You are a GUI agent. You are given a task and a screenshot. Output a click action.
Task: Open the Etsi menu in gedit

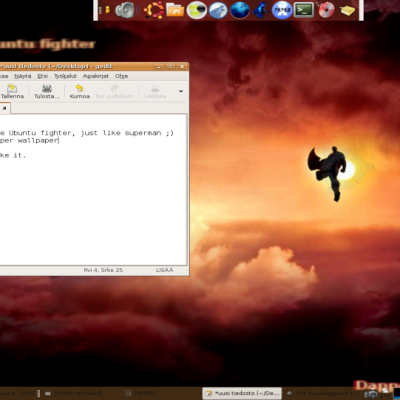(42, 76)
